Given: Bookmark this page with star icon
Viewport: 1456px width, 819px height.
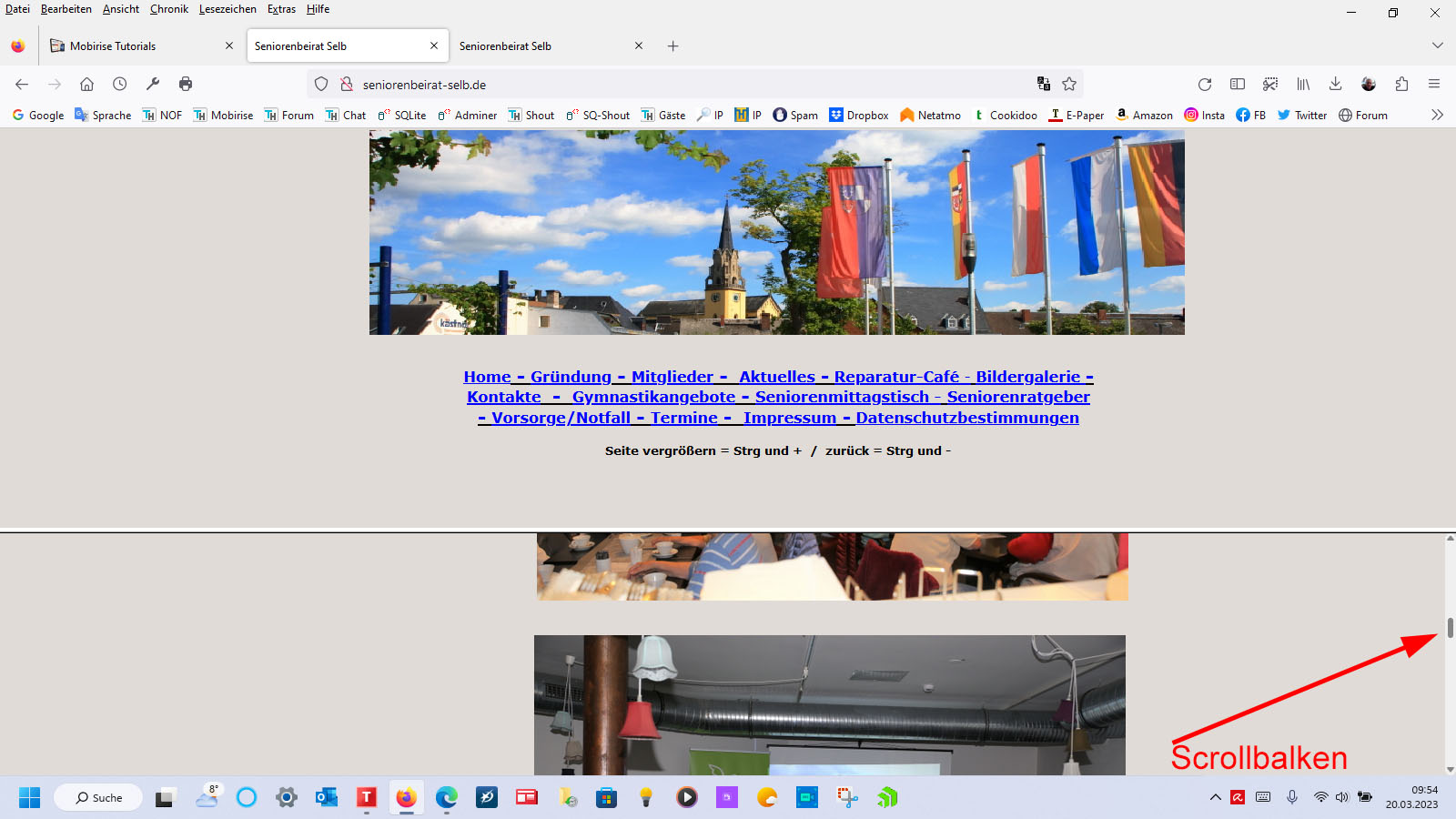Looking at the screenshot, I should 1069,85.
